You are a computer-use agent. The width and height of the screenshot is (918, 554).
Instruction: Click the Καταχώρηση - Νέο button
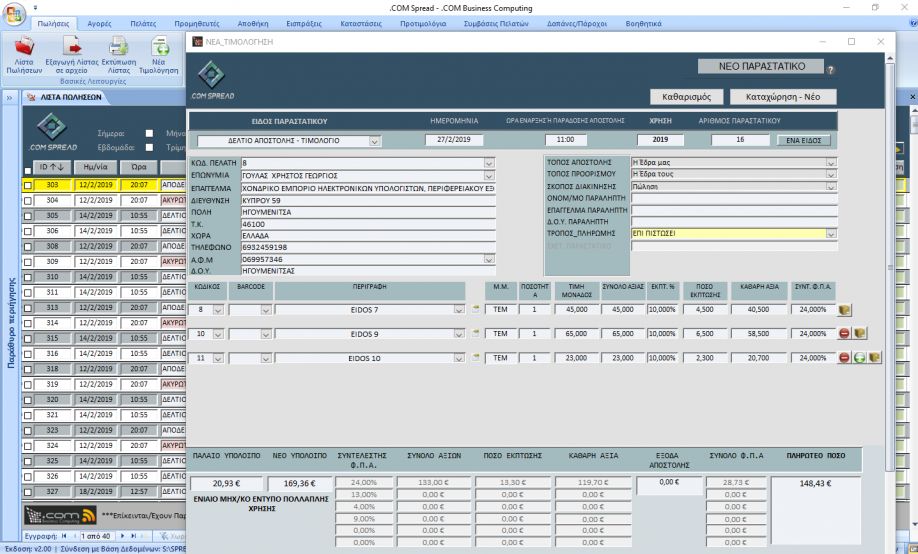pos(783,97)
